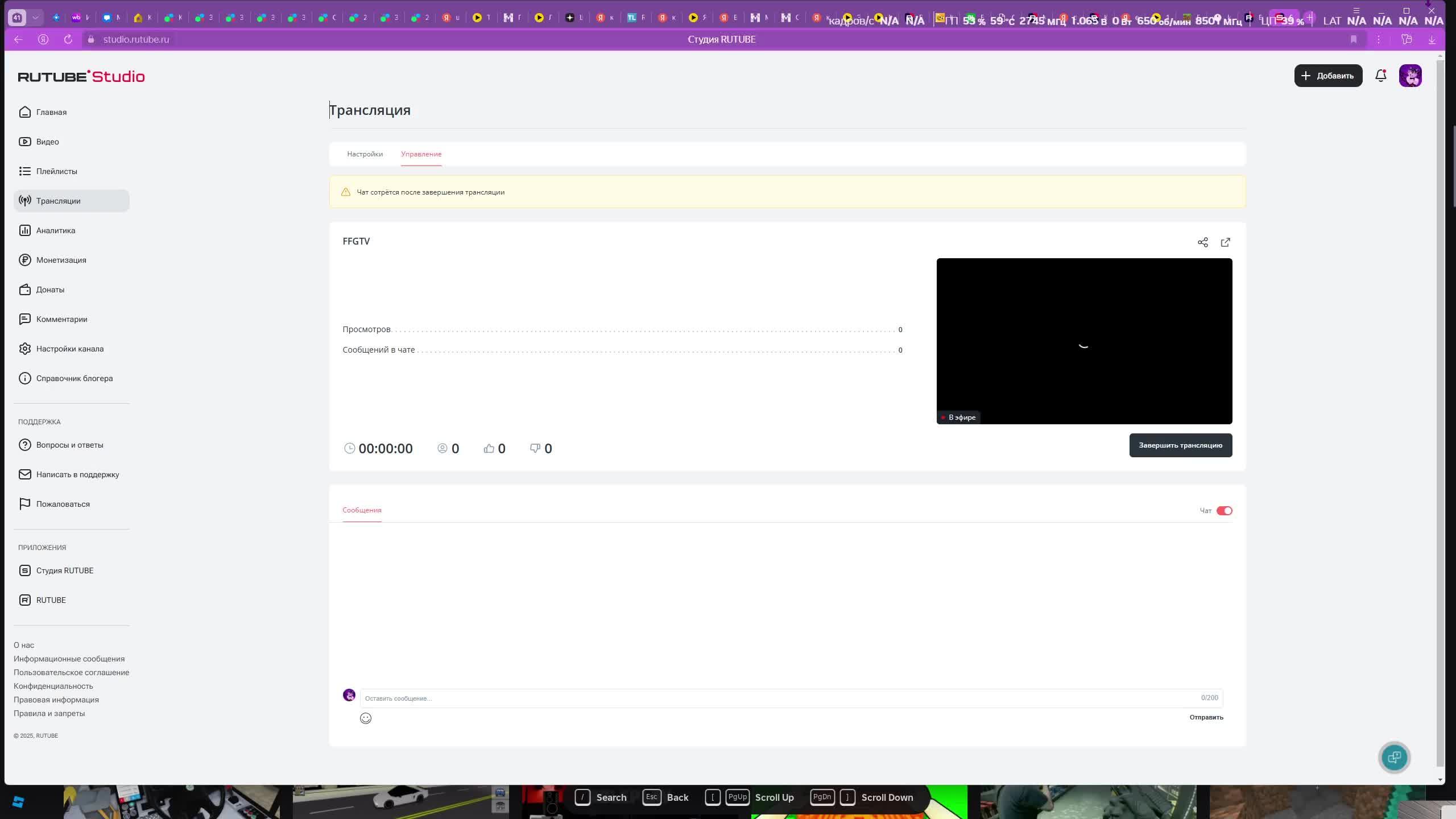Click the share stream icon
1456x819 pixels.
pyautogui.click(x=1202, y=242)
